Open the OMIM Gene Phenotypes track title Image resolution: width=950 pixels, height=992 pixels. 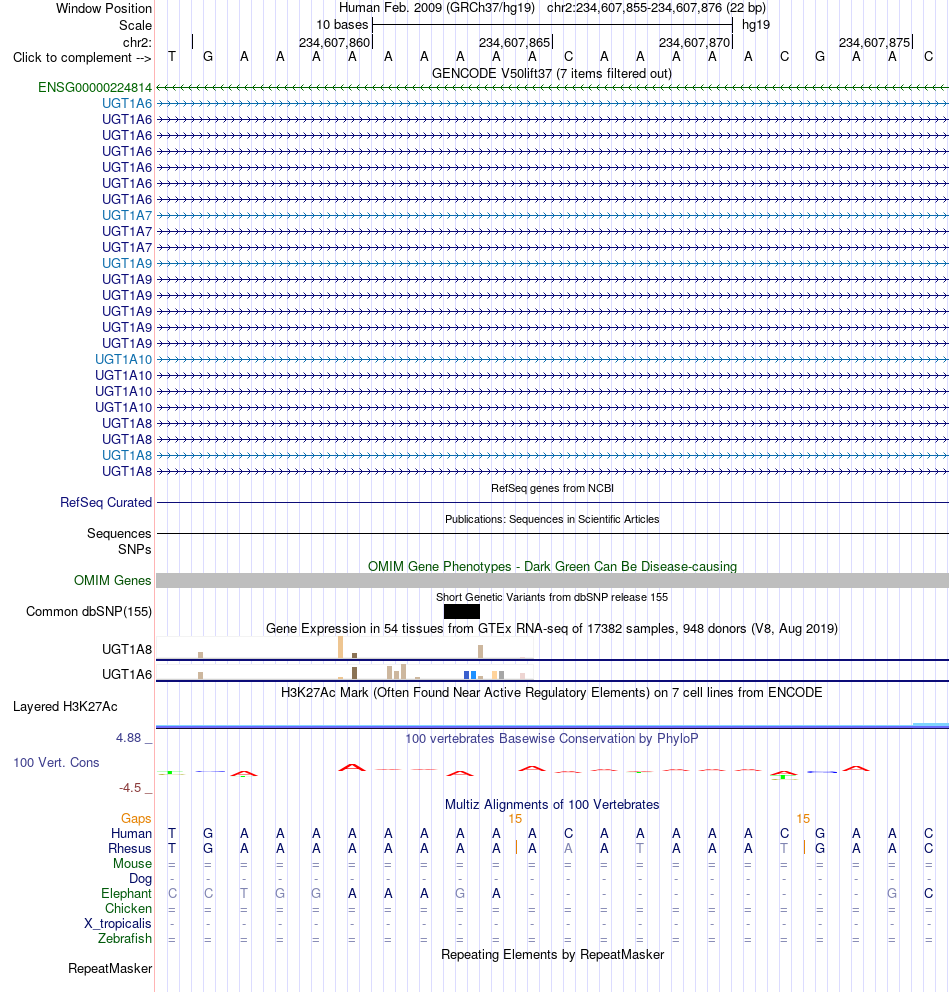[x=552, y=566]
